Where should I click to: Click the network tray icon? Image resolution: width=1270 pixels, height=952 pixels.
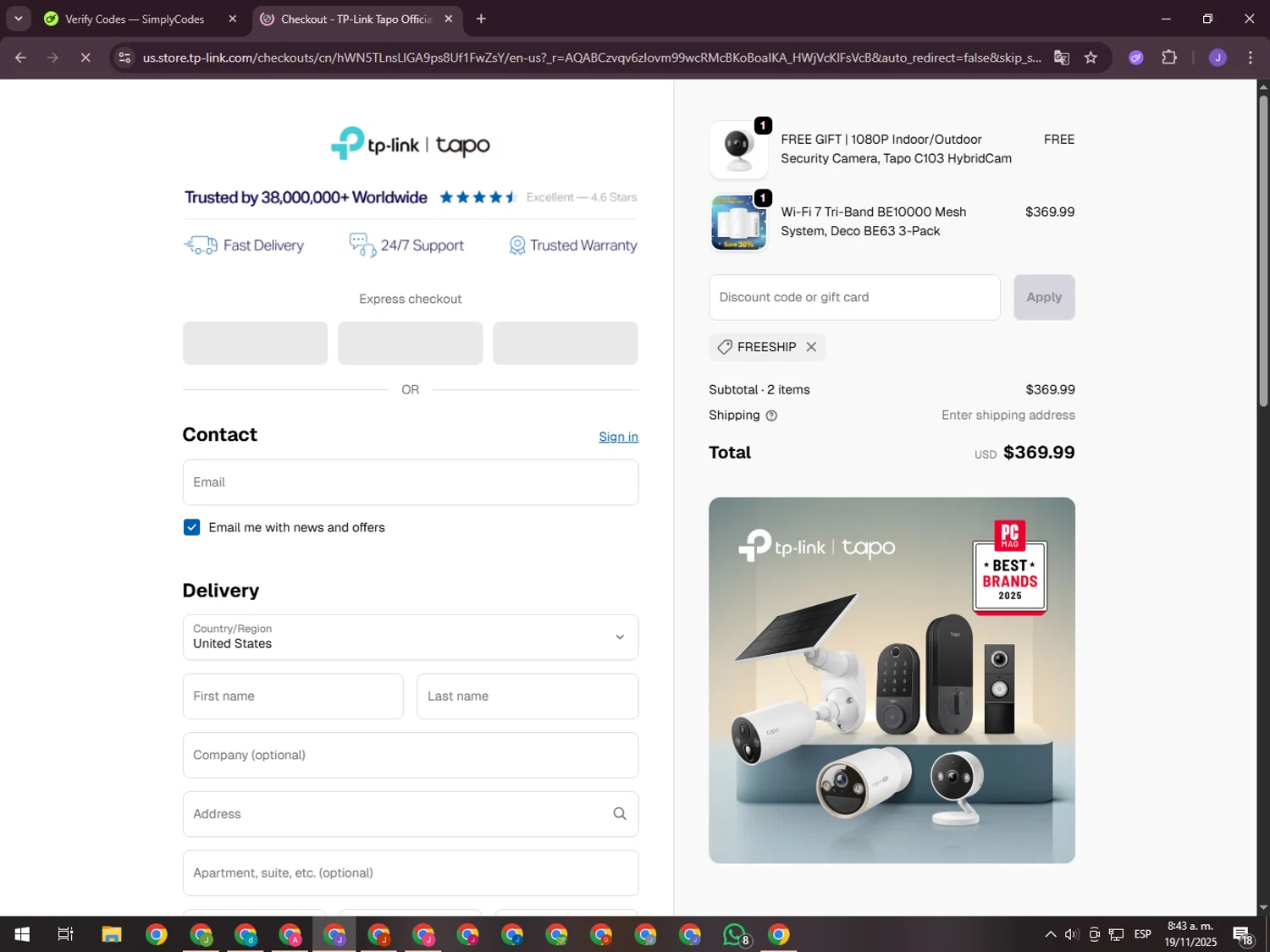tap(1117, 934)
